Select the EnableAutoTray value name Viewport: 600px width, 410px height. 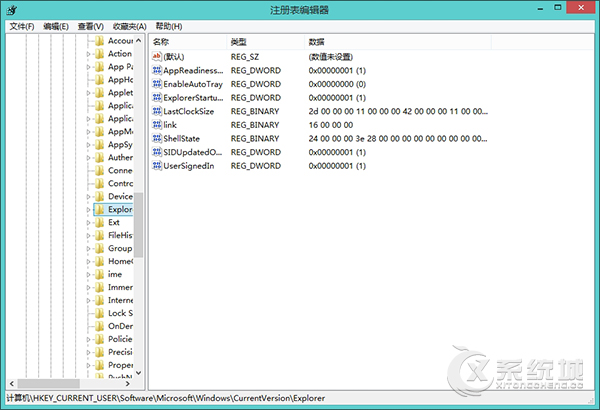(193, 84)
